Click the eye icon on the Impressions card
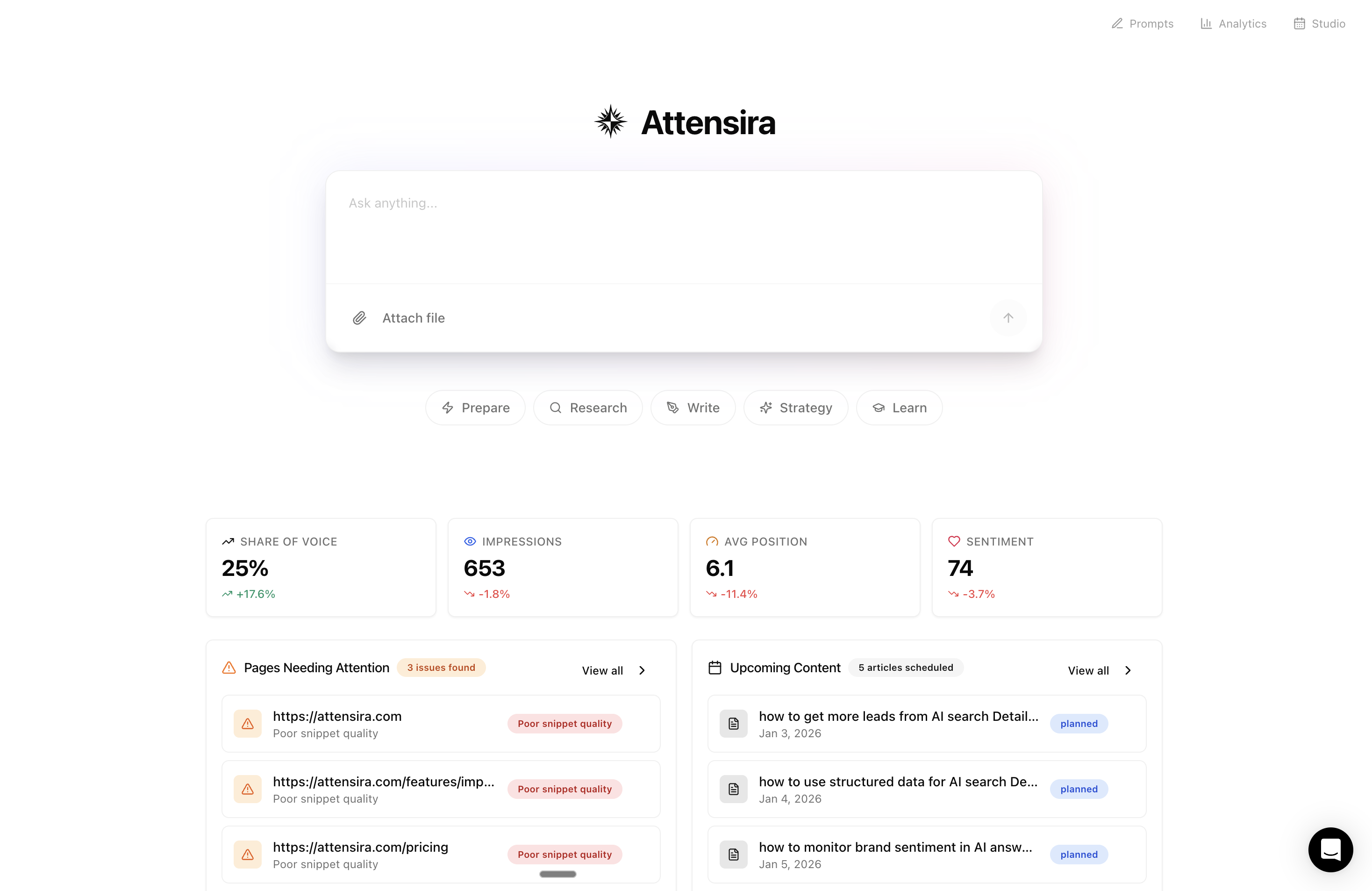This screenshot has height=891, width=1372. pos(469,541)
